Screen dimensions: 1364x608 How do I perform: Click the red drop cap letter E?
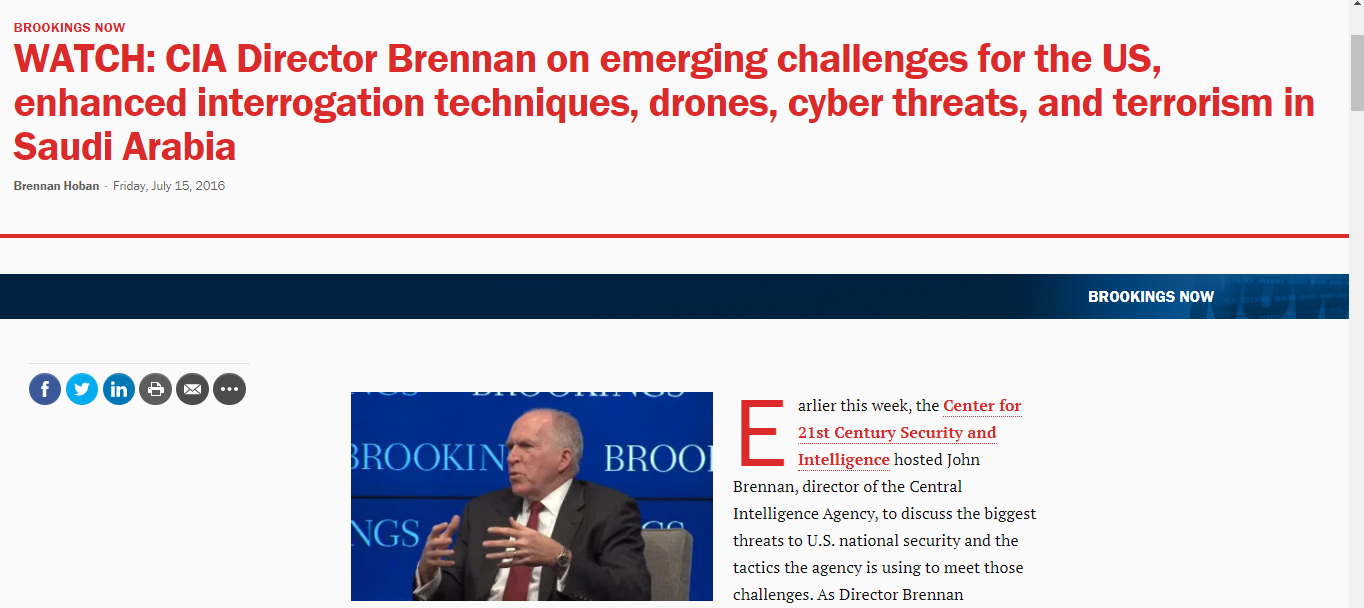click(760, 430)
